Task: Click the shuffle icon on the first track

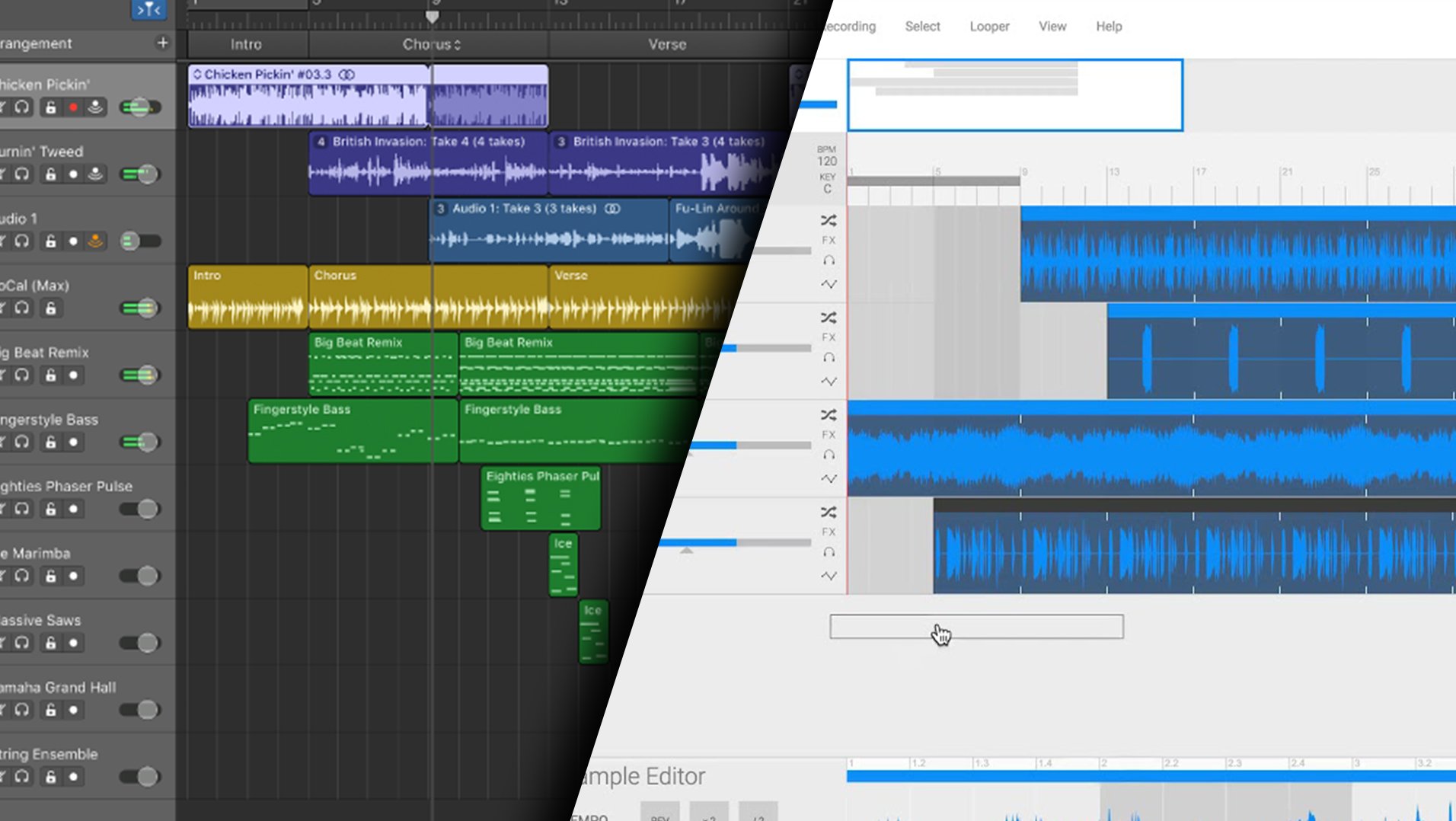Action: coord(829,221)
